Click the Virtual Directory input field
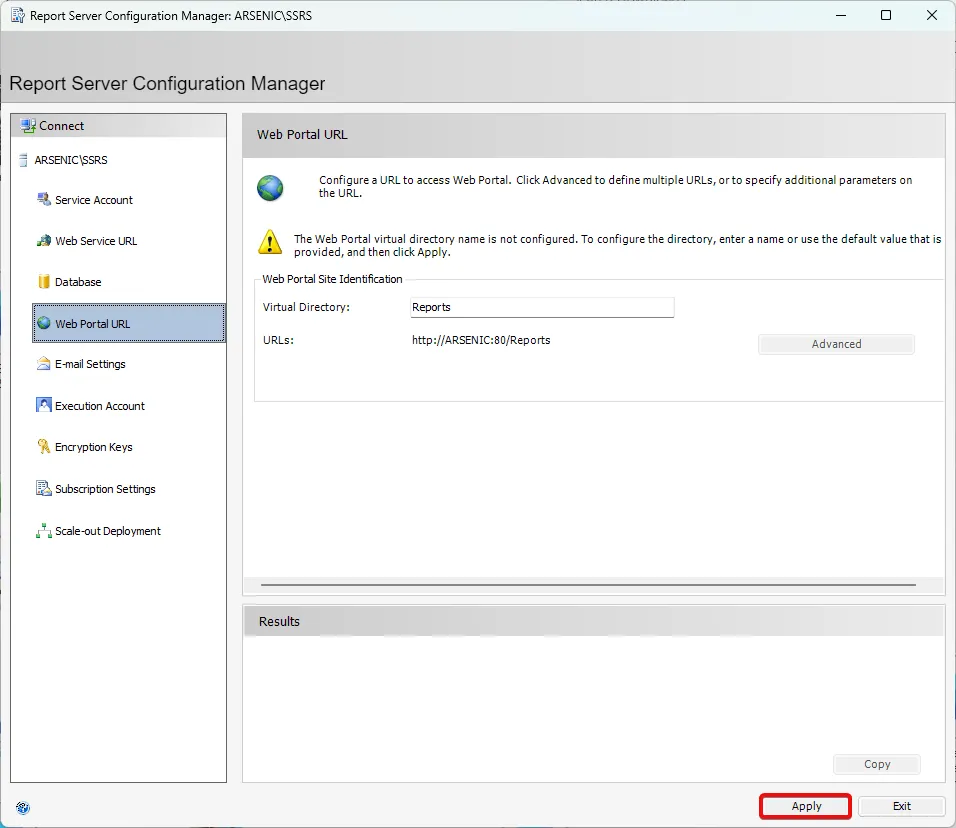956x828 pixels. coord(542,307)
